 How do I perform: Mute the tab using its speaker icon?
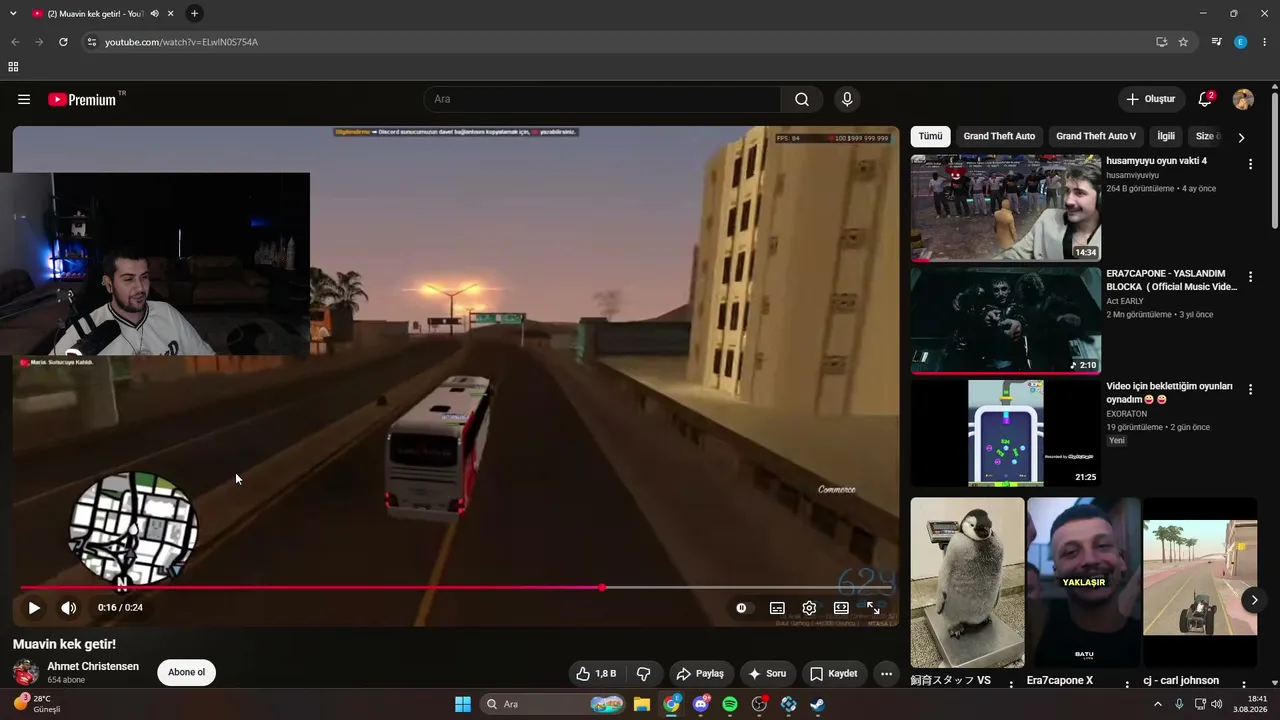click(x=154, y=13)
